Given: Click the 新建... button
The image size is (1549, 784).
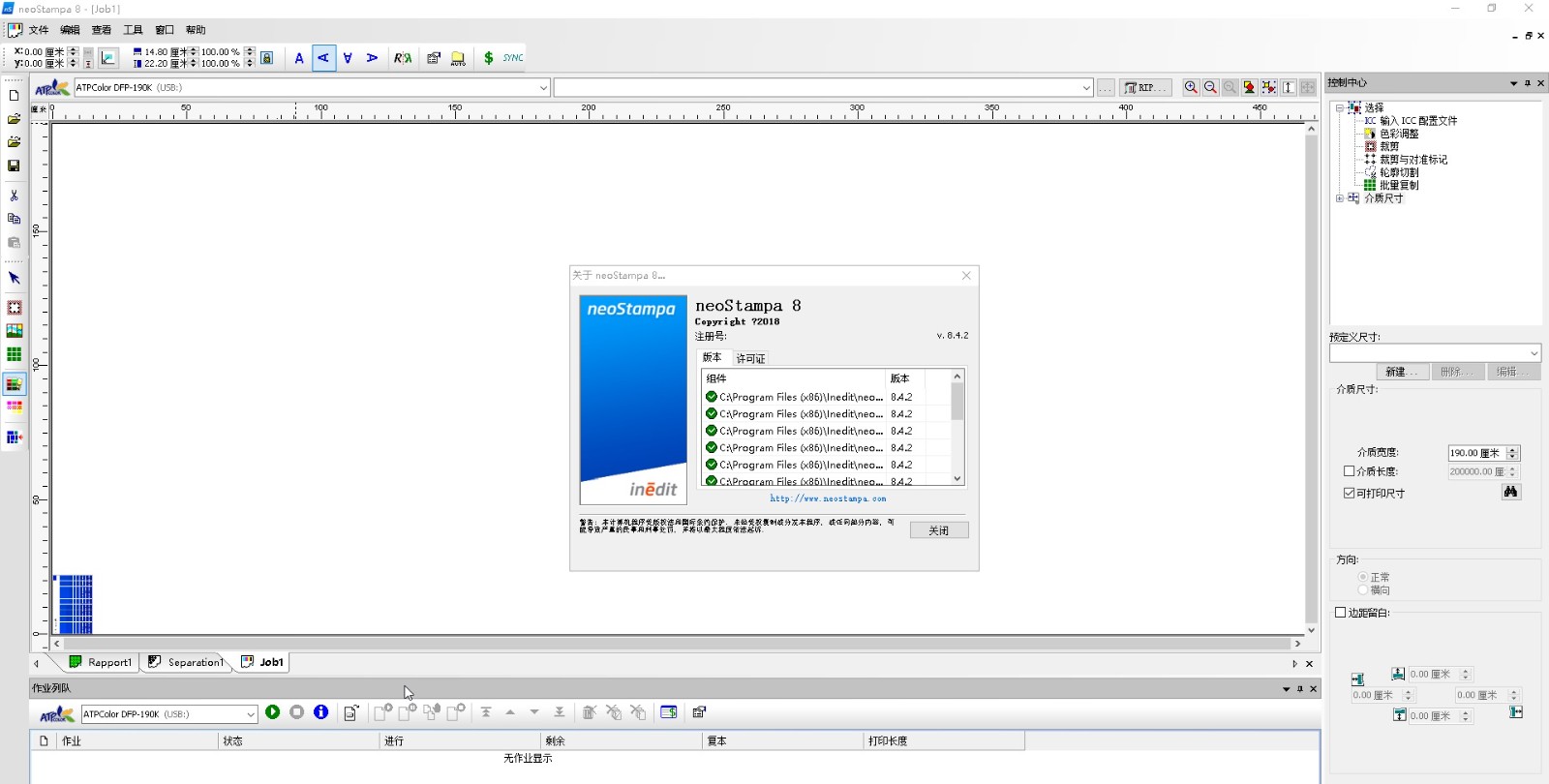Looking at the screenshot, I should pyautogui.click(x=1402, y=372).
